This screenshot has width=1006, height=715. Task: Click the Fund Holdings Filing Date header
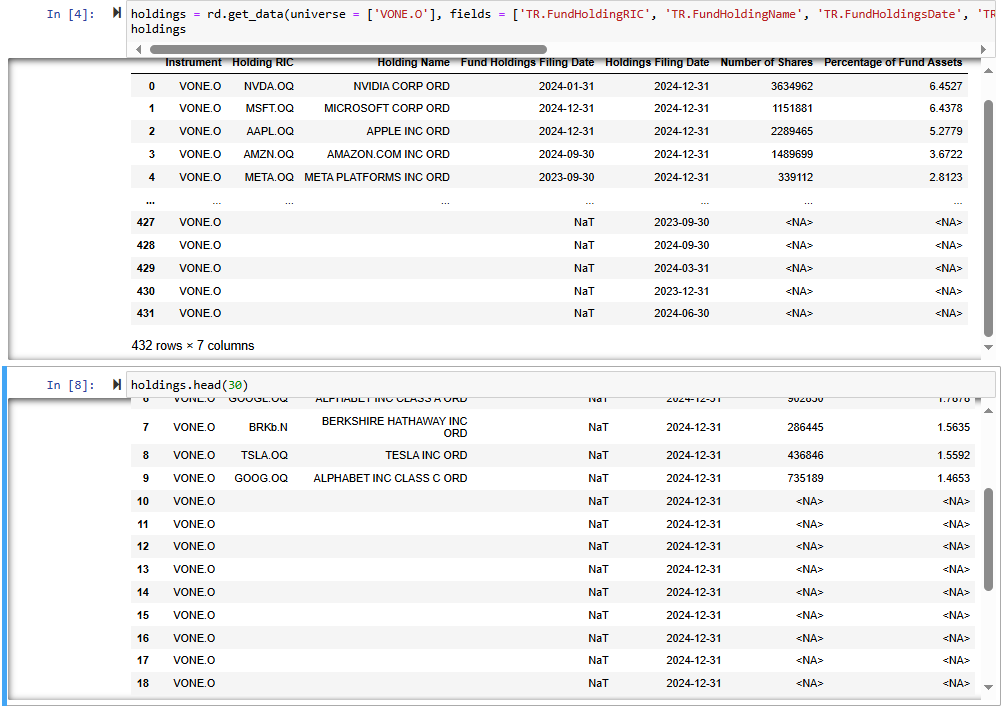[x=527, y=62]
